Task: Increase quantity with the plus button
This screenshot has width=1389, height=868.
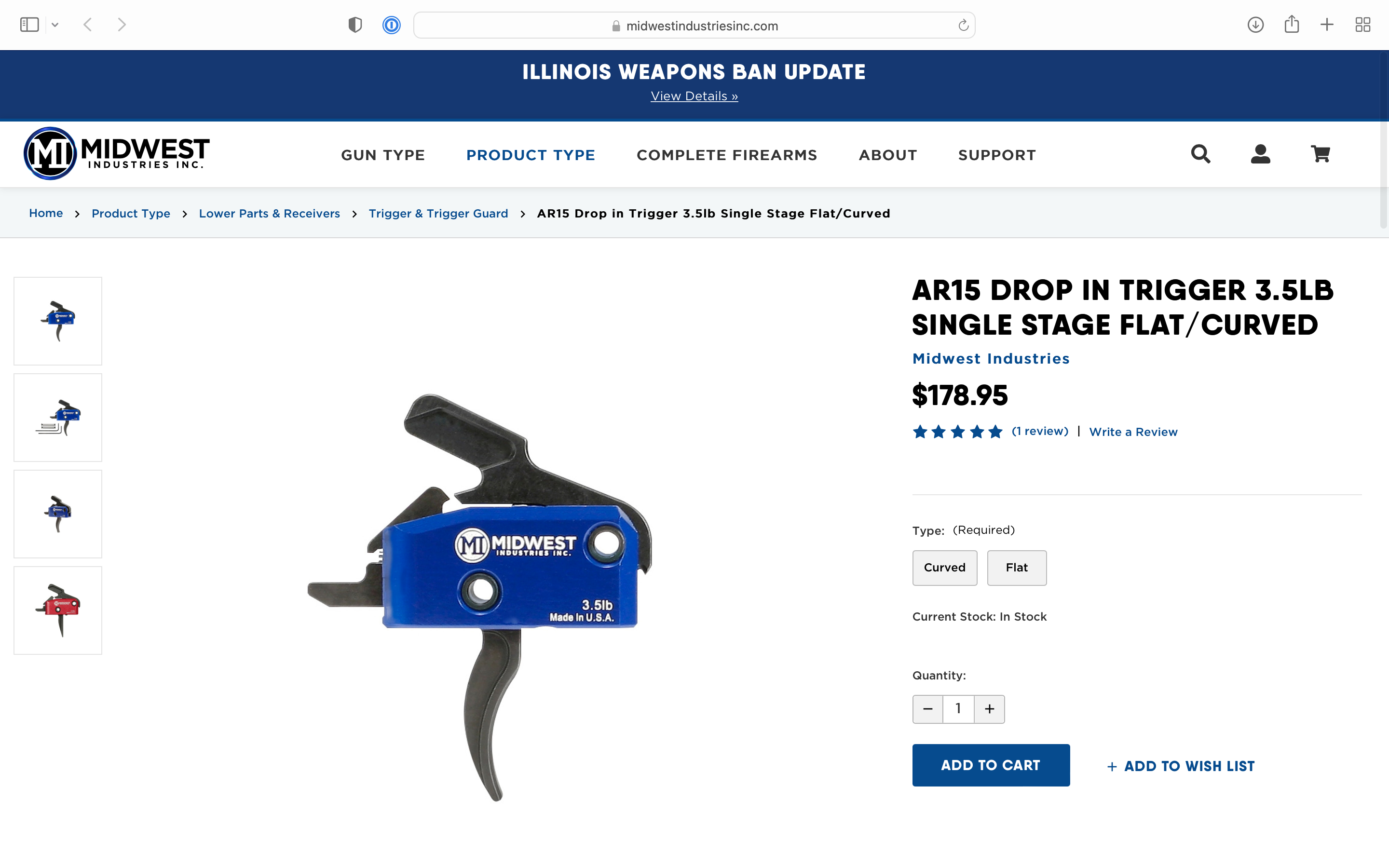Action: tap(990, 709)
